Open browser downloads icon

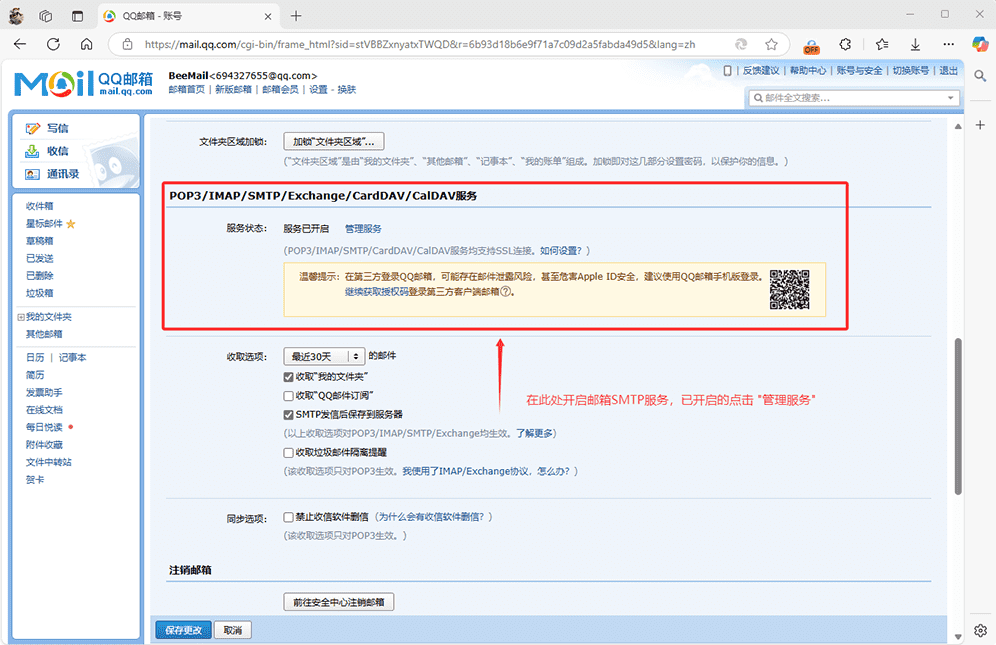pos(915,44)
